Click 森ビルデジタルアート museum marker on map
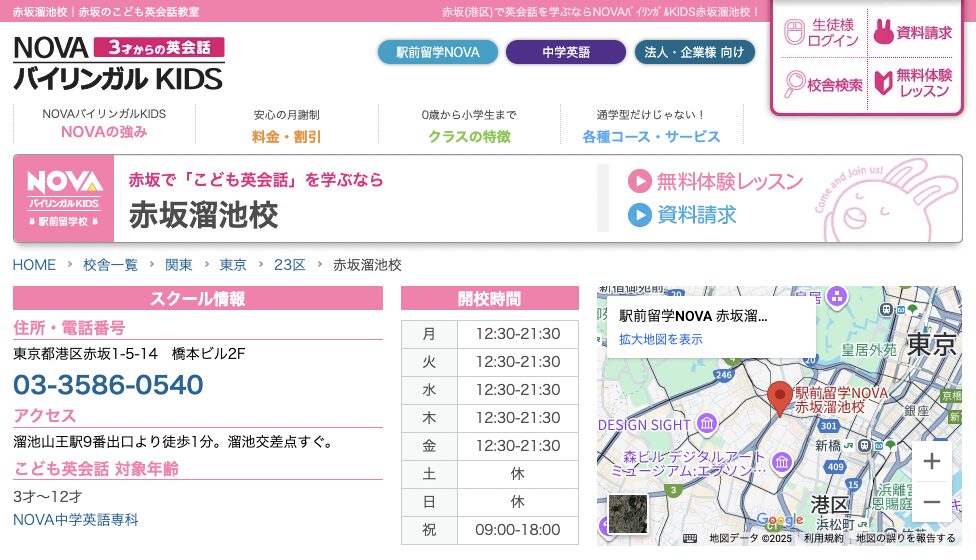Screen dimensions: 976x560 tap(782, 462)
